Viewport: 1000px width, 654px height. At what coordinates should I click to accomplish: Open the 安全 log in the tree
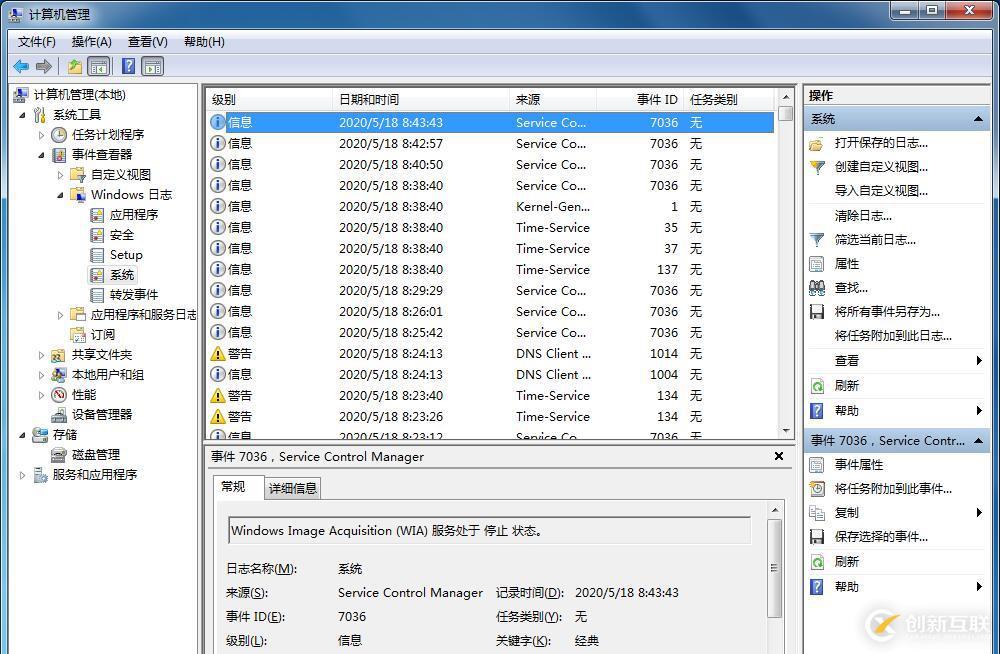[121, 235]
